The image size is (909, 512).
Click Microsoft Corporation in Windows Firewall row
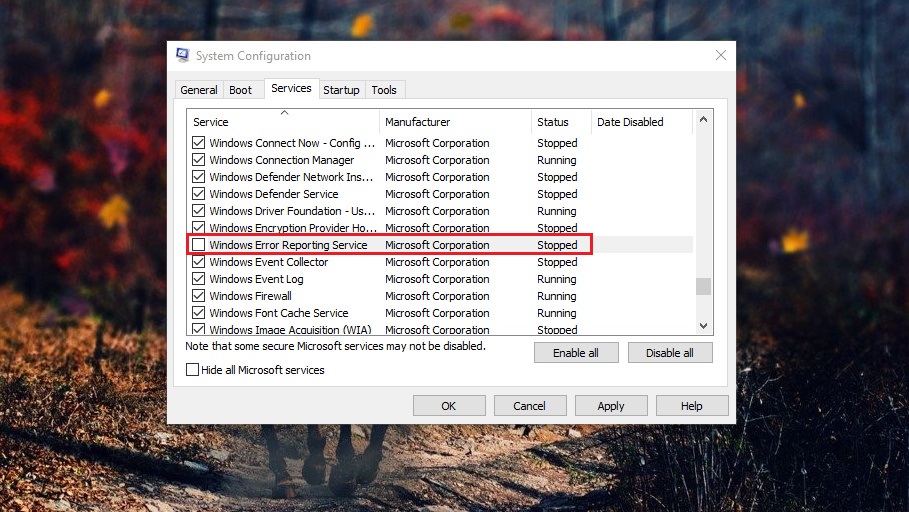tap(437, 296)
